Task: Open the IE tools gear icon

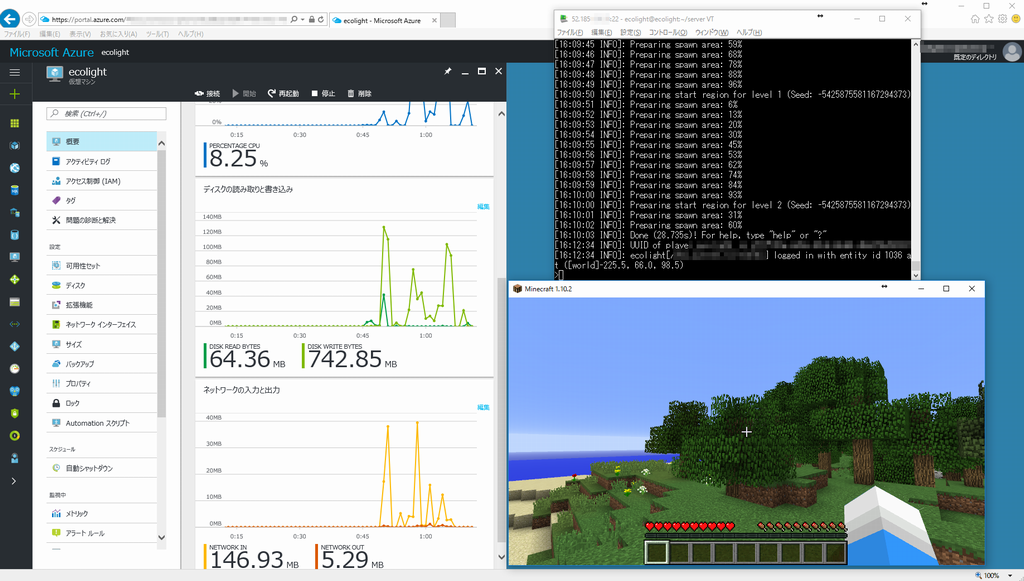Action: pos(1002,19)
